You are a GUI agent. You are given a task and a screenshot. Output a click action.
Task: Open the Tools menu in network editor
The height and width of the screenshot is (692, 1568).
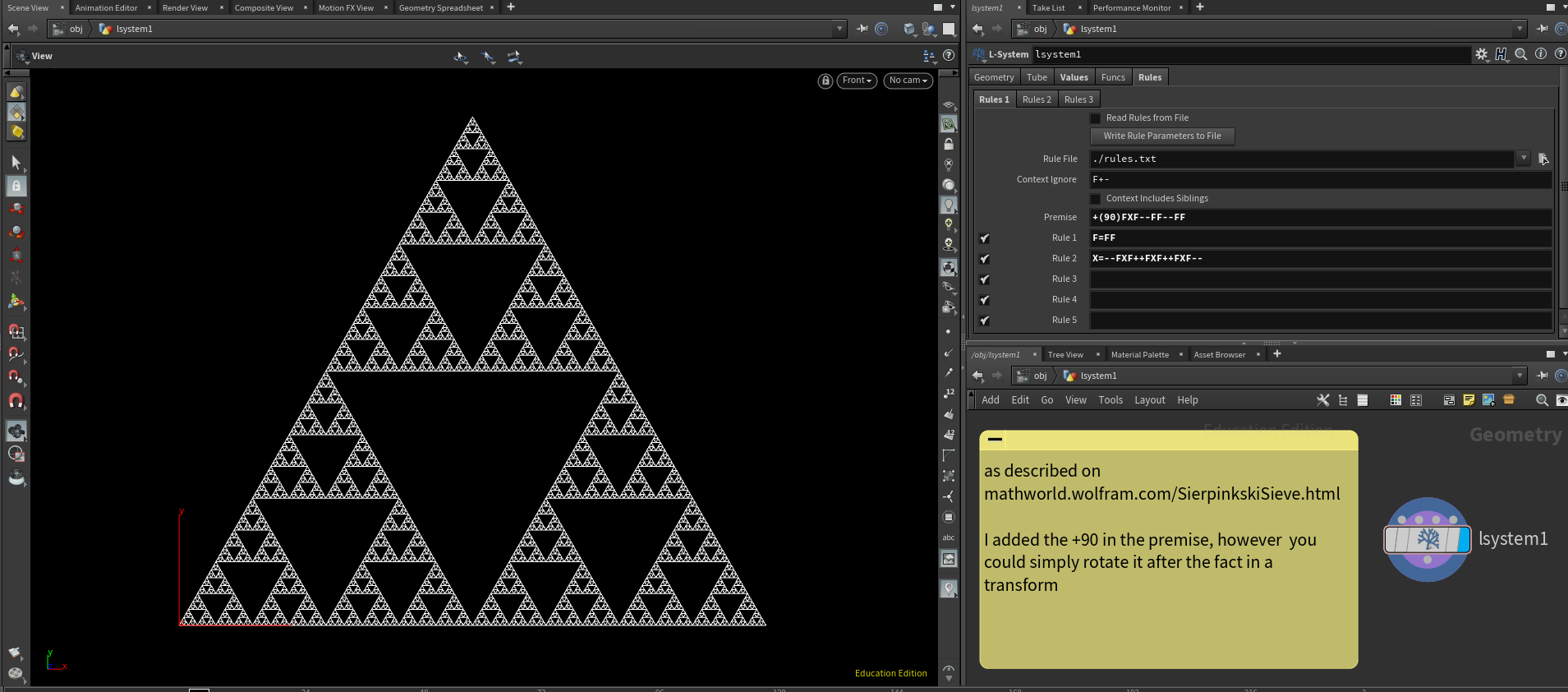[1110, 400]
